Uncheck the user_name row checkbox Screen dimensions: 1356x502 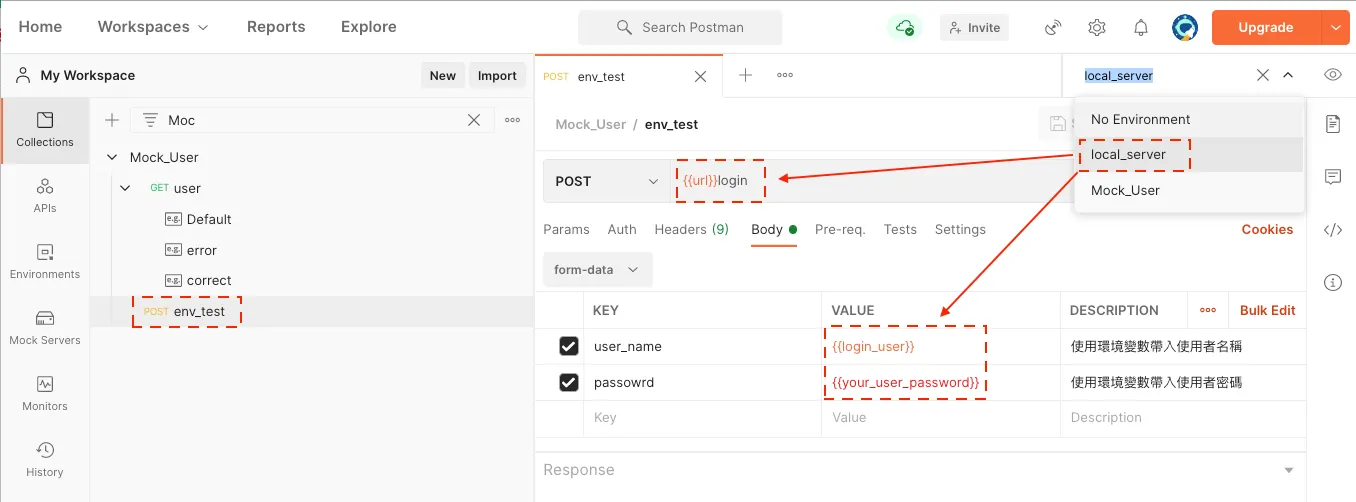coord(569,346)
